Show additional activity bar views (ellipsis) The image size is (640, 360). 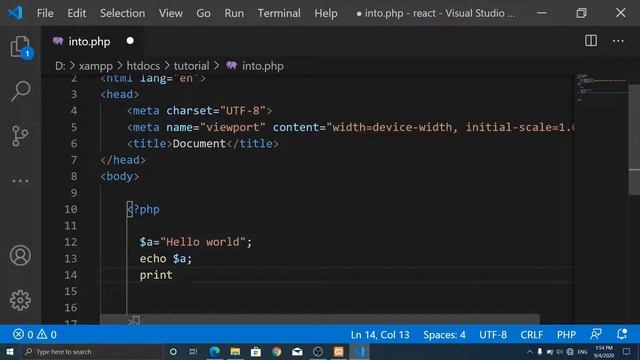[x=20, y=180]
